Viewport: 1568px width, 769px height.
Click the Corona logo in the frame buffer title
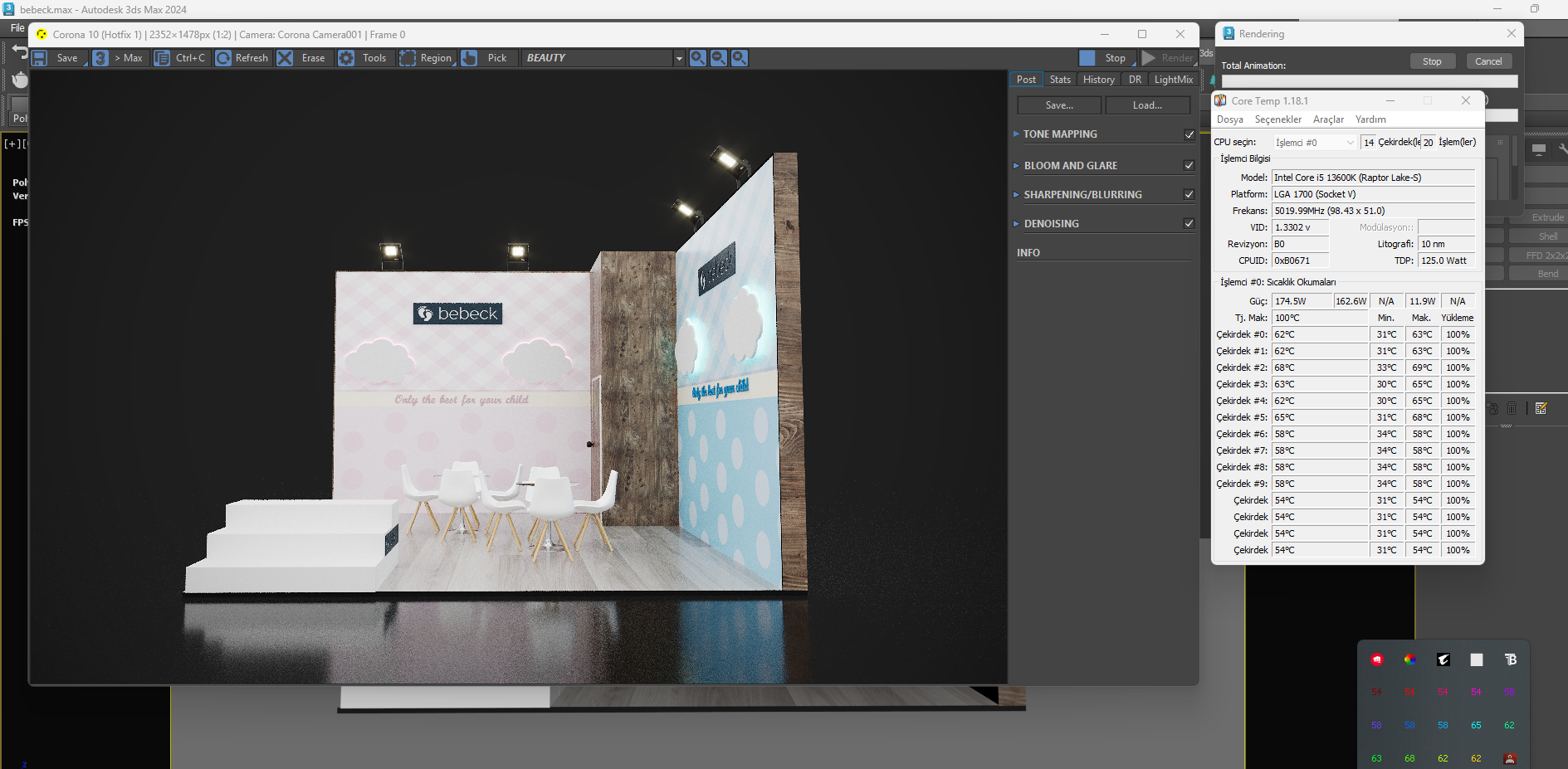coord(42,35)
